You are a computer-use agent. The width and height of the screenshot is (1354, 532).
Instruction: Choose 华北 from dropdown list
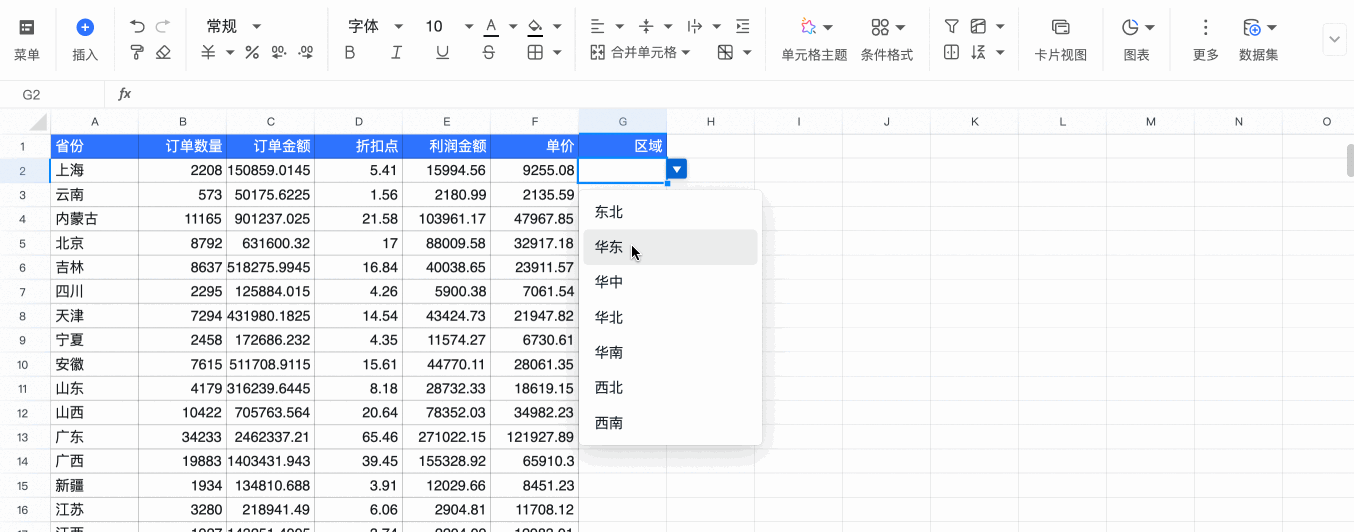click(670, 317)
